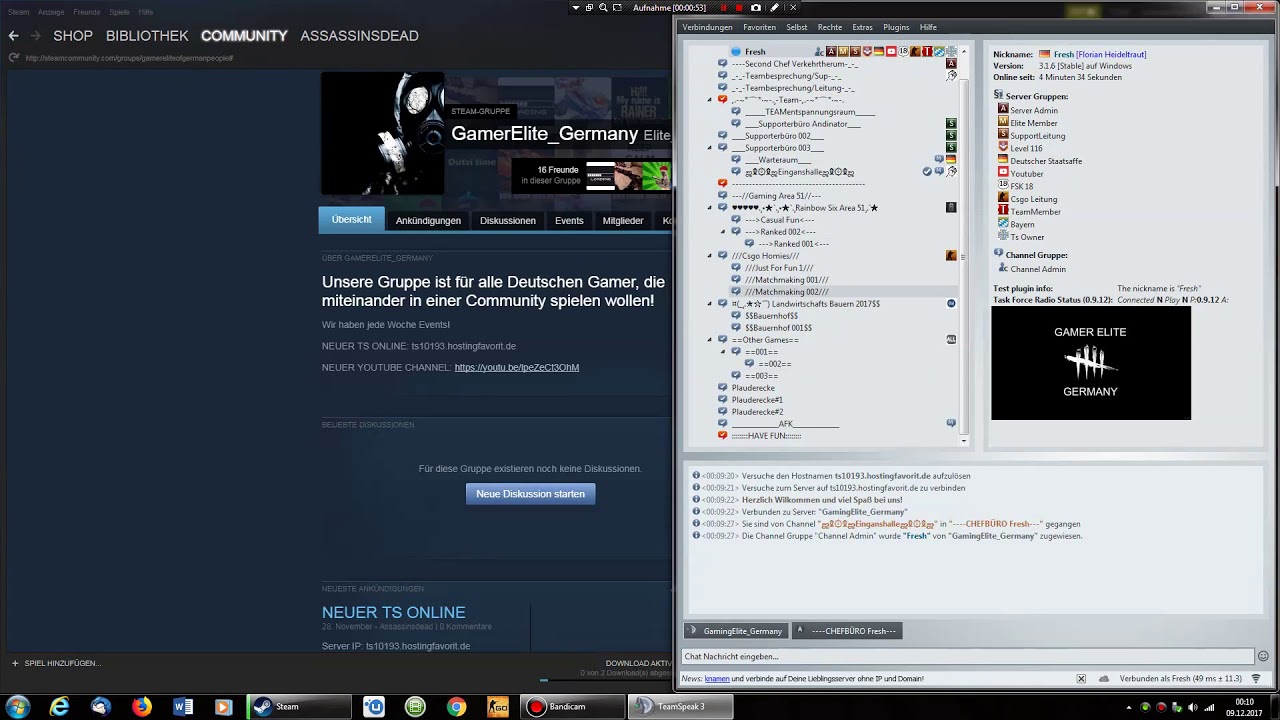Open the Ankündigungen tab in Steam group
Screen dimensions: 1280x720
point(428,220)
